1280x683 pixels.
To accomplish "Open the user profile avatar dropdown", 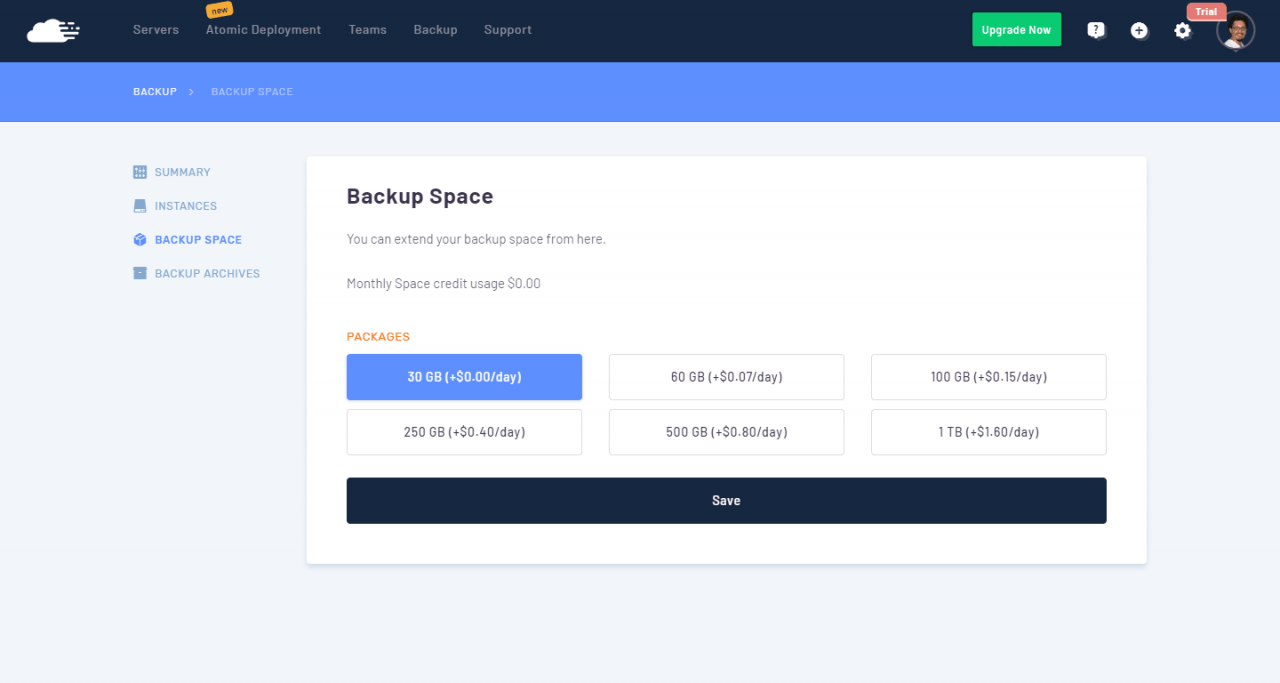I will [x=1235, y=30].
